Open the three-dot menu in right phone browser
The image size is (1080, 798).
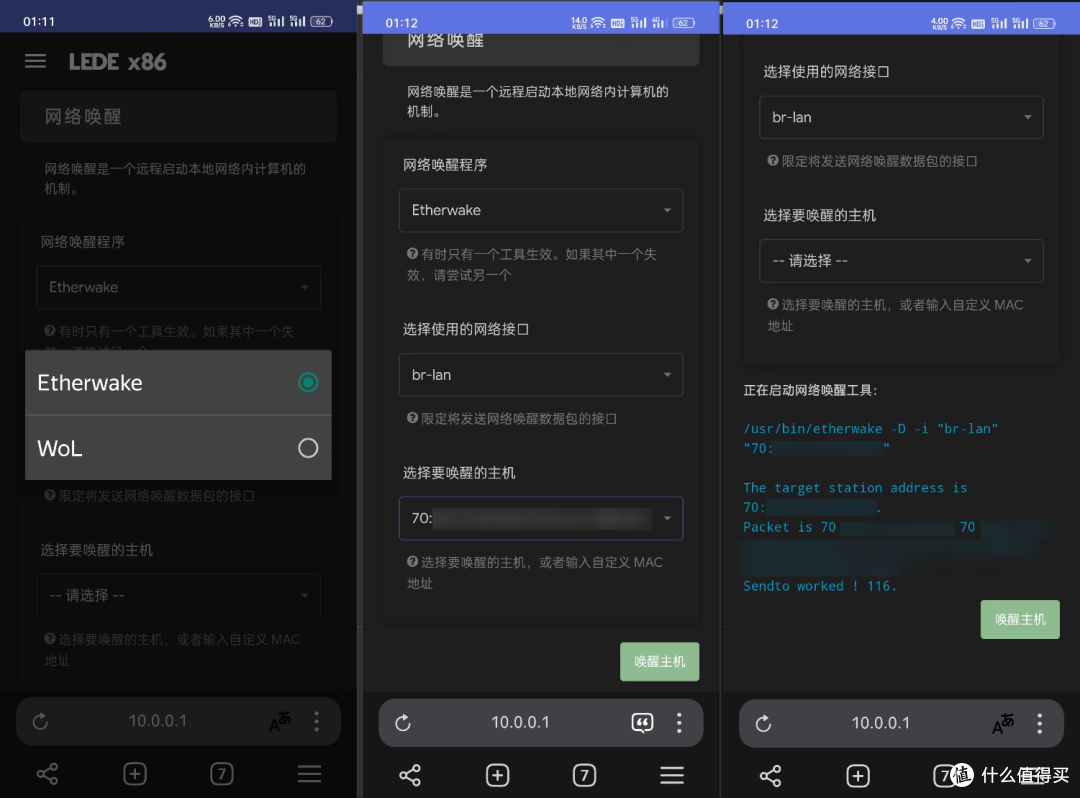click(1039, 723)
